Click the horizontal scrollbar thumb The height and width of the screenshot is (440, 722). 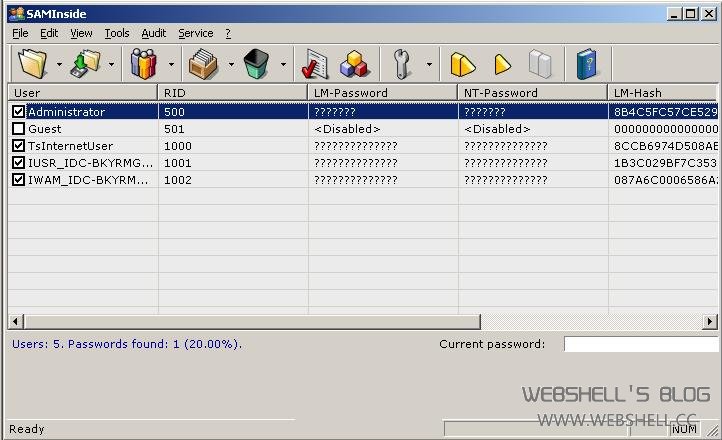[x=252, y=321]
